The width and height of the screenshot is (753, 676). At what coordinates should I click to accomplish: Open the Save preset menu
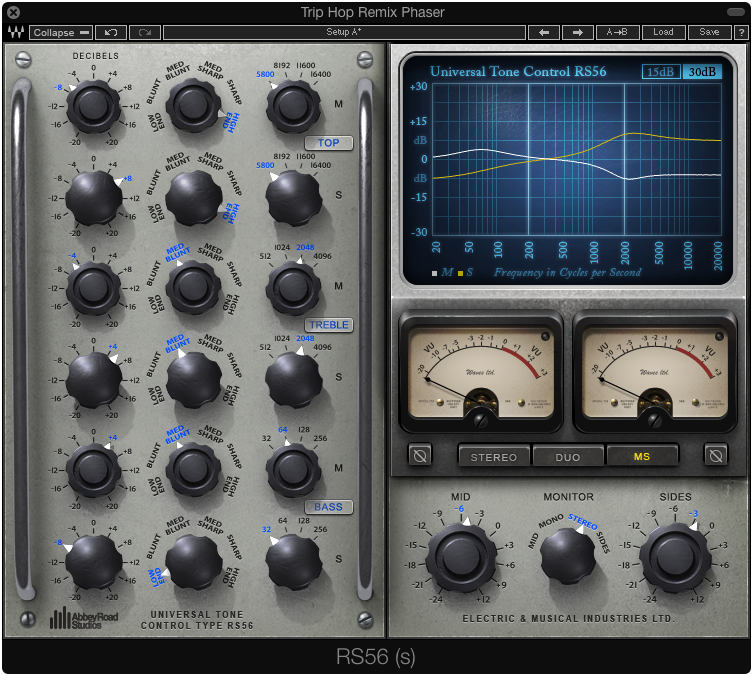709,32
